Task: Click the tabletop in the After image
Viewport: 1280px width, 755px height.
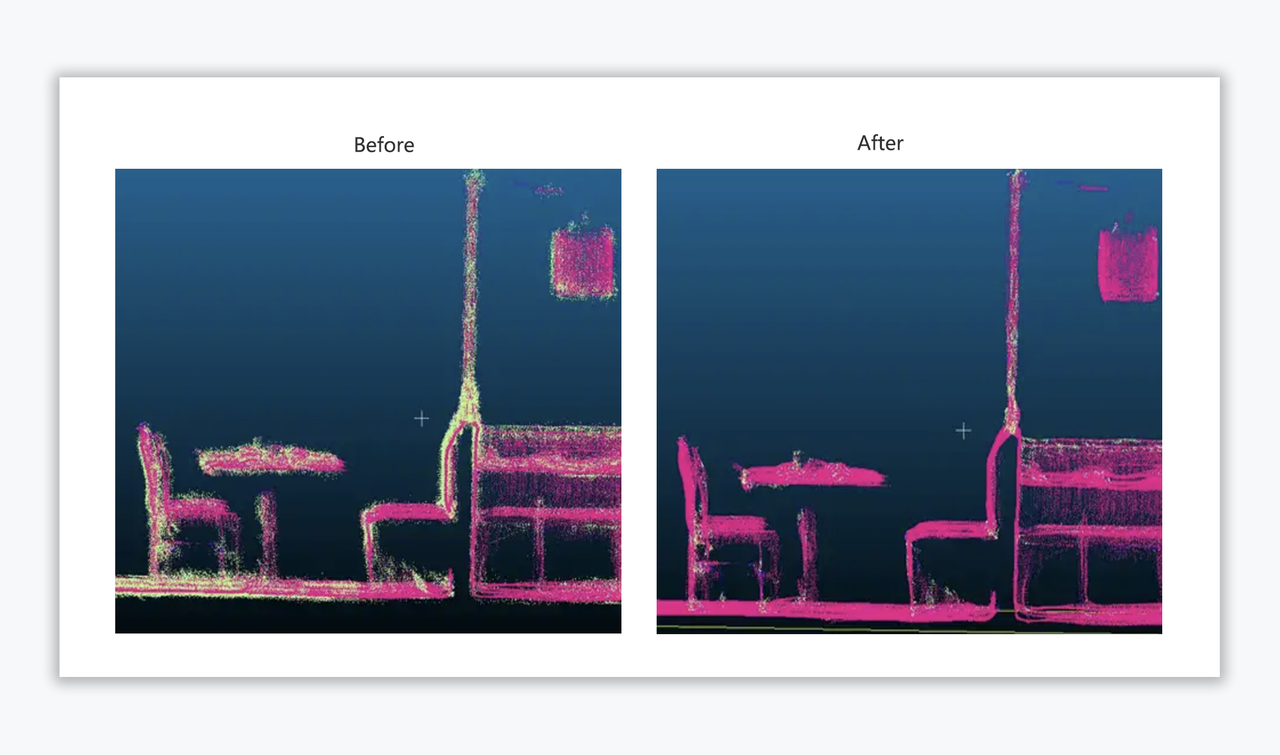Action: [x=812, y=475]
